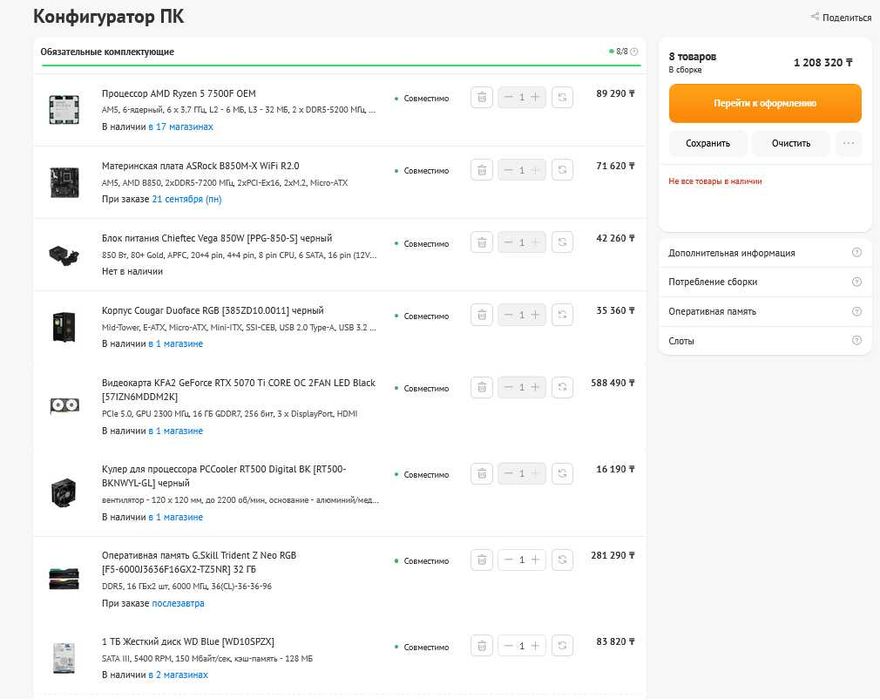
Task: Replace the Cougar Duoface RGB case
Action: [x=562, y=315]
